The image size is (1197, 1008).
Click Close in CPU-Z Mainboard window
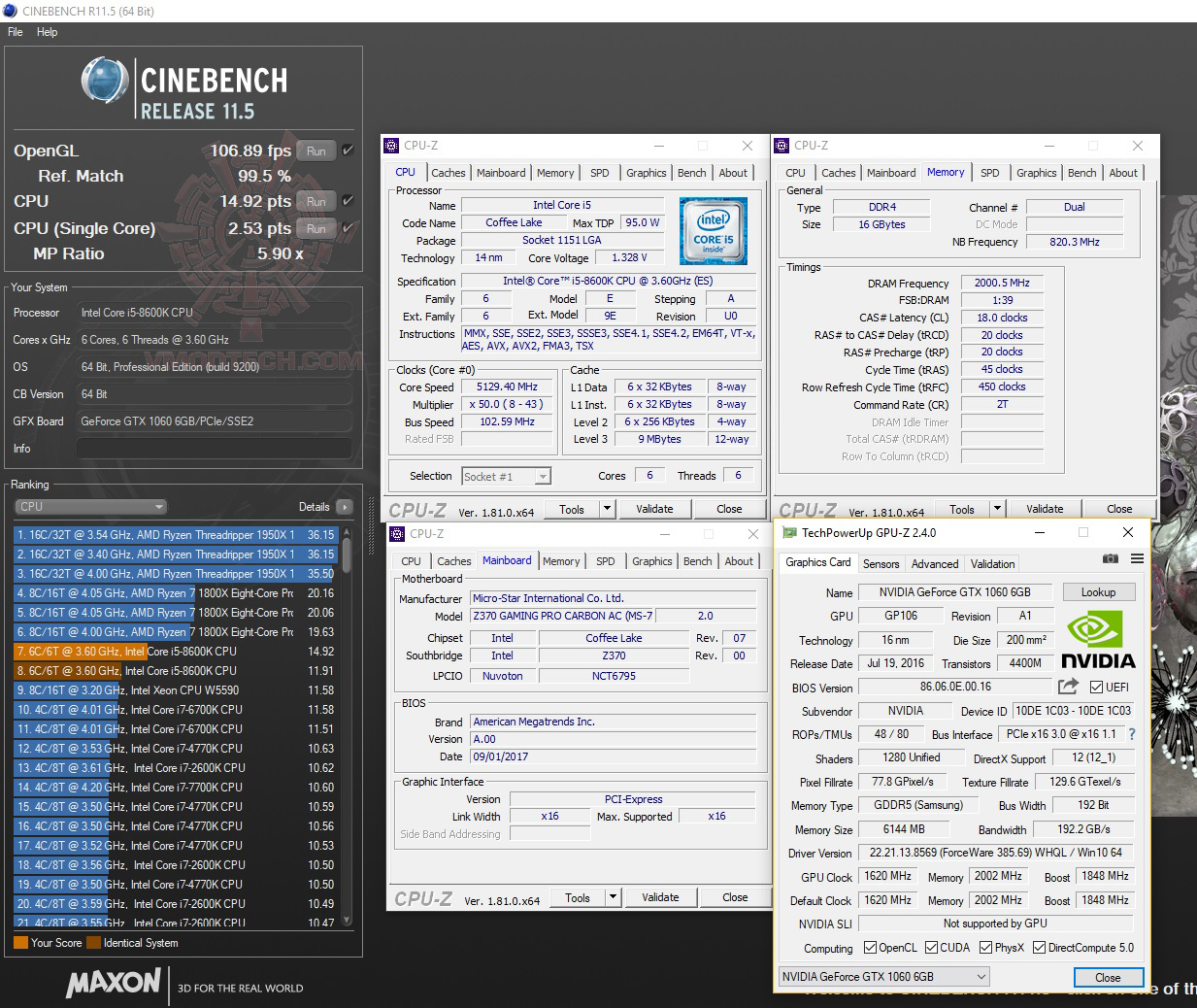pos(735,897)
